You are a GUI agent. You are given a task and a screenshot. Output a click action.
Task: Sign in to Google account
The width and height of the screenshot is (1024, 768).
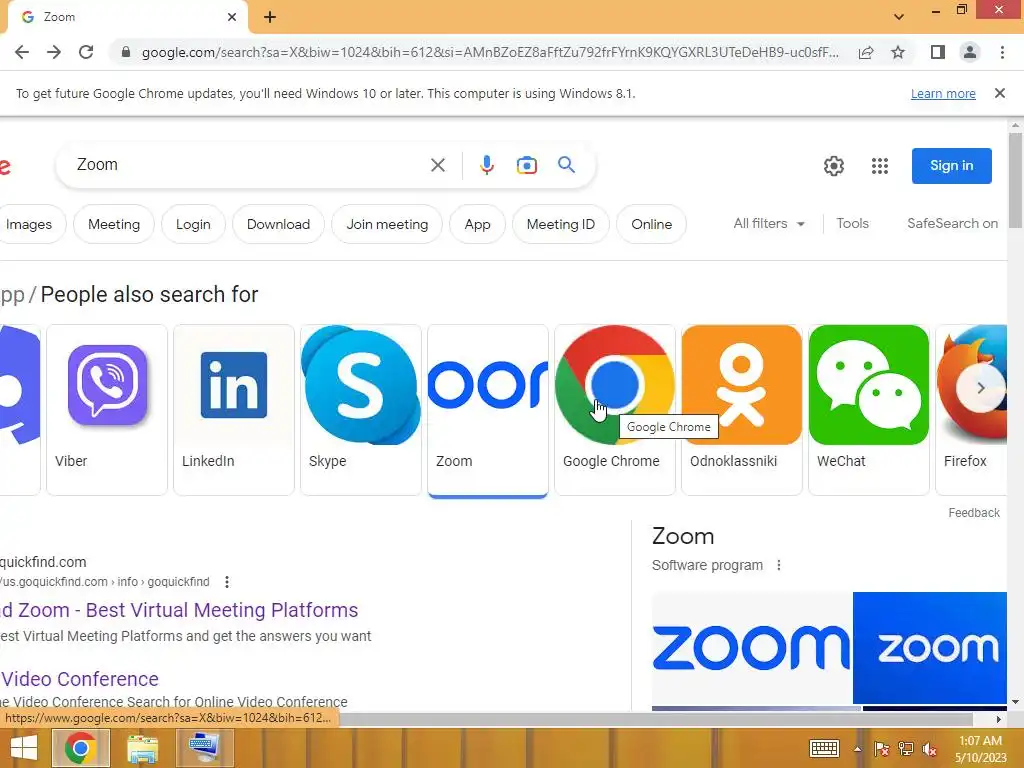952,166
